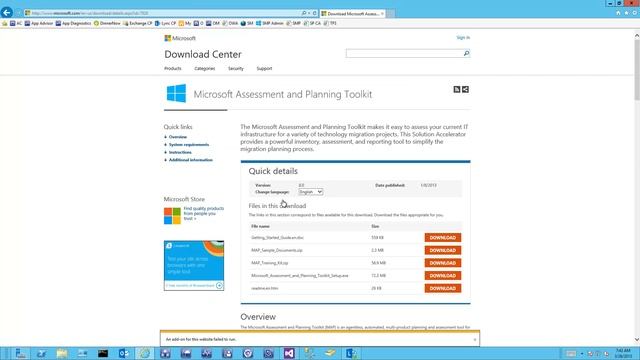Open browser tools gear icon

click(x=634, y=13)
